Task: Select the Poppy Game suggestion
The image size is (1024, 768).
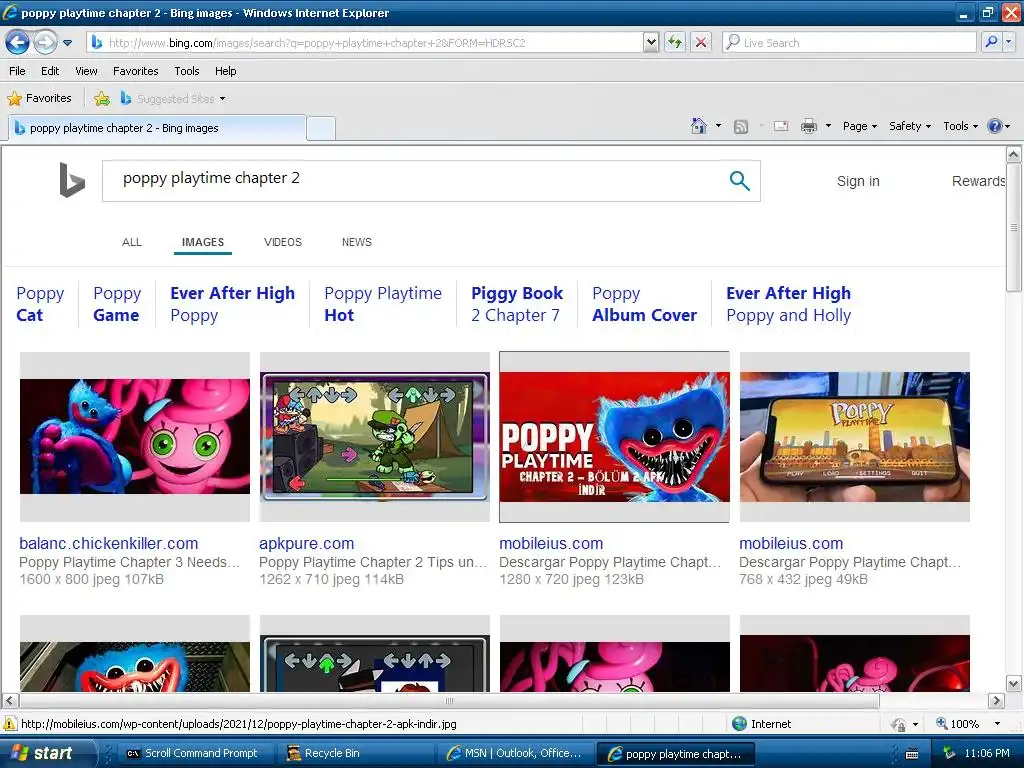Action: tap(117, 304)
